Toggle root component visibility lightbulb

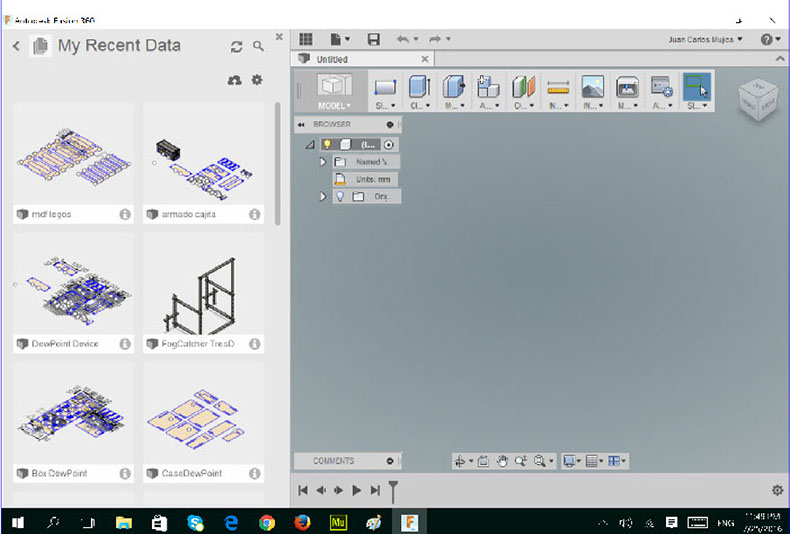(x=327, y=145)
